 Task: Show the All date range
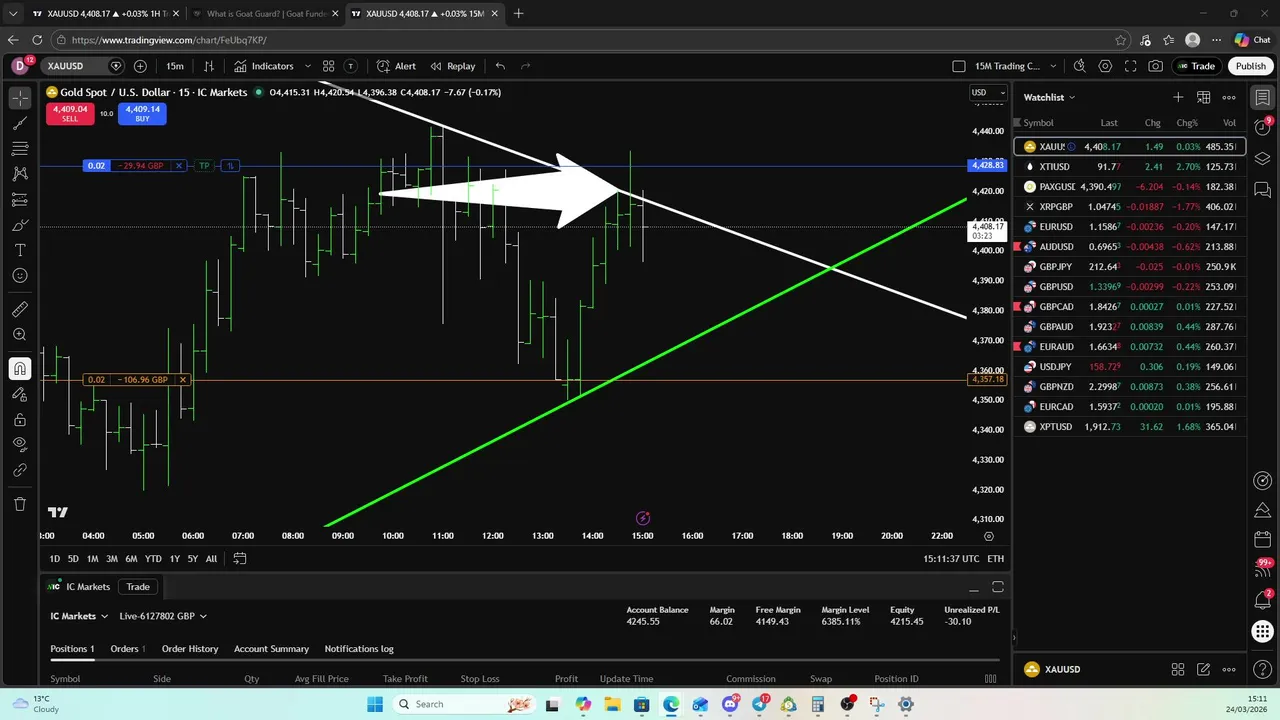click(x=211, y=559)
